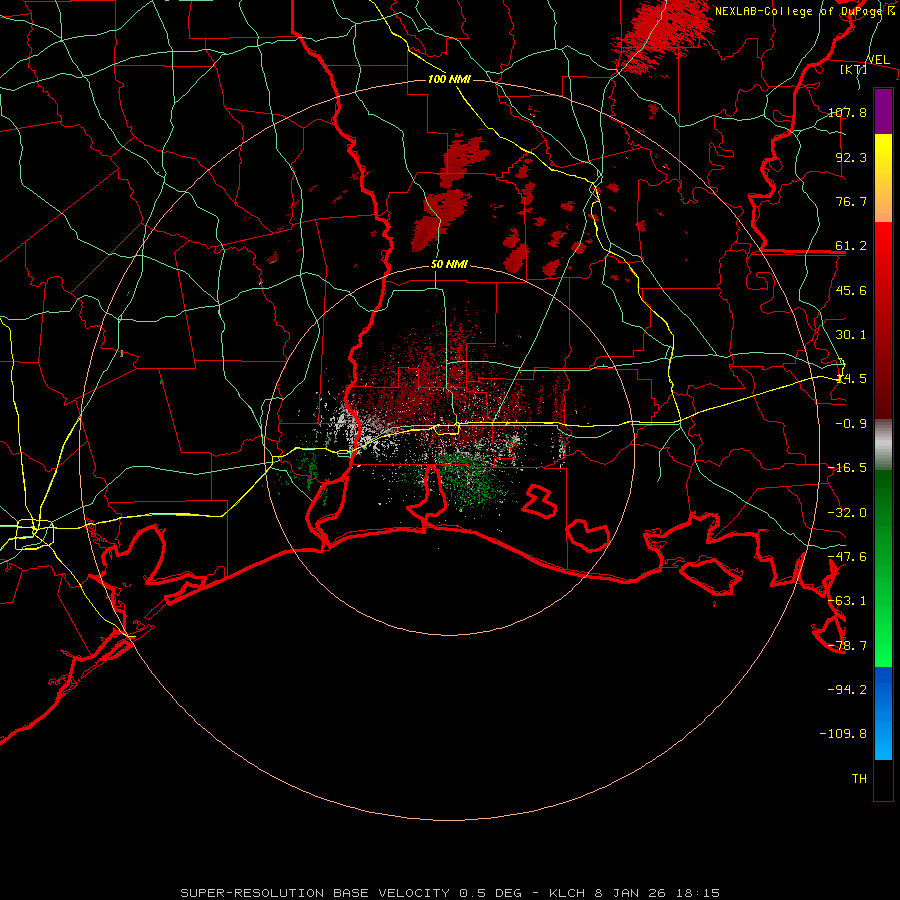Click the -16.5 velocity scale value
The width and height of the screenshot is (900, 900).
coord(847,468)
